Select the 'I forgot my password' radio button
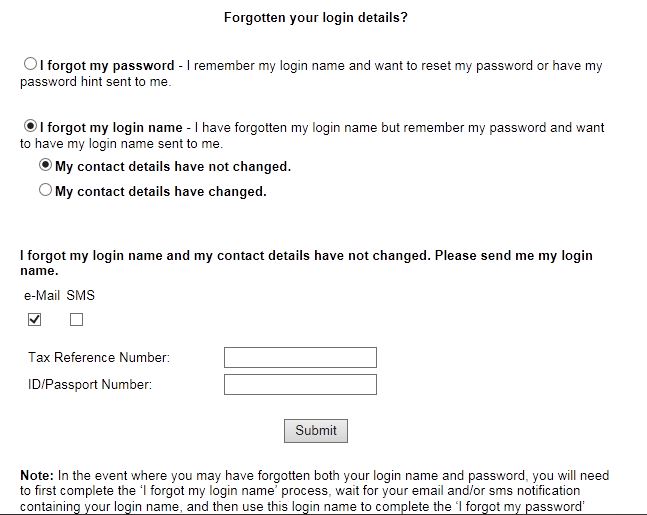647x515 pixels. [x=30, y=65]
